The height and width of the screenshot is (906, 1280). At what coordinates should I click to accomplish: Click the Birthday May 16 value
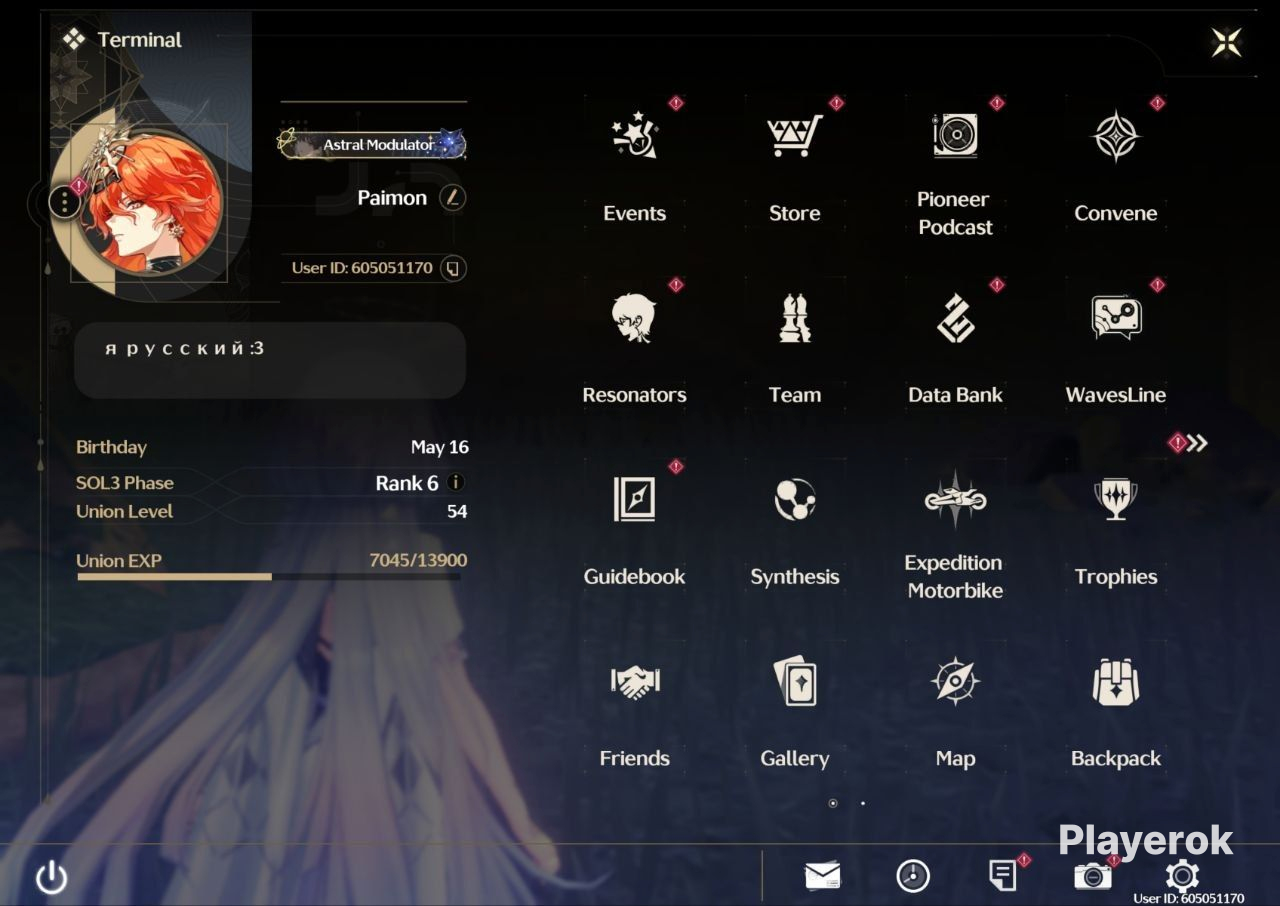[440, 447]
